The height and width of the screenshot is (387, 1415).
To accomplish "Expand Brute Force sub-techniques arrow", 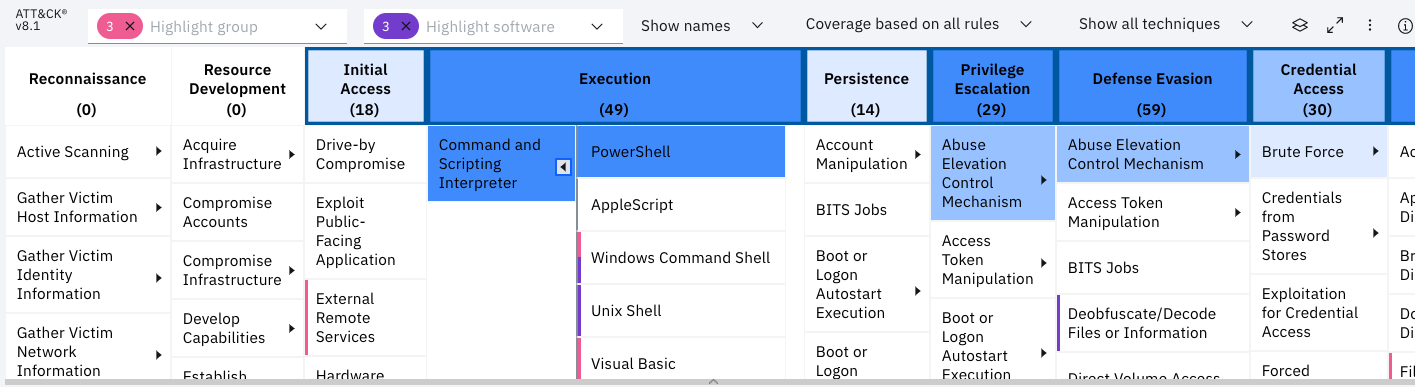I will coord(1376,152).
